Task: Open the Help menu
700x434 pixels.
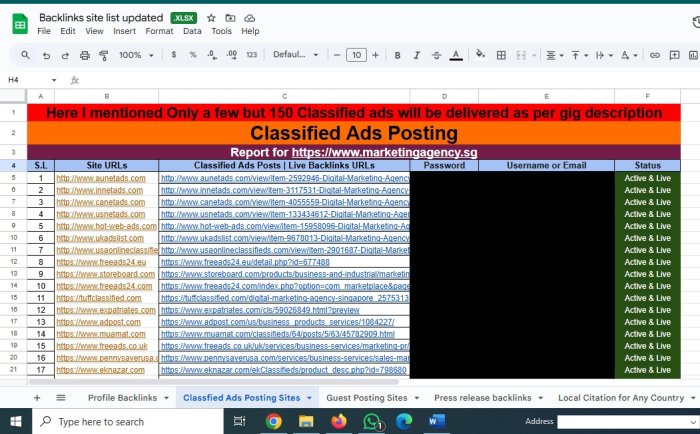Action: pos(250,31)
